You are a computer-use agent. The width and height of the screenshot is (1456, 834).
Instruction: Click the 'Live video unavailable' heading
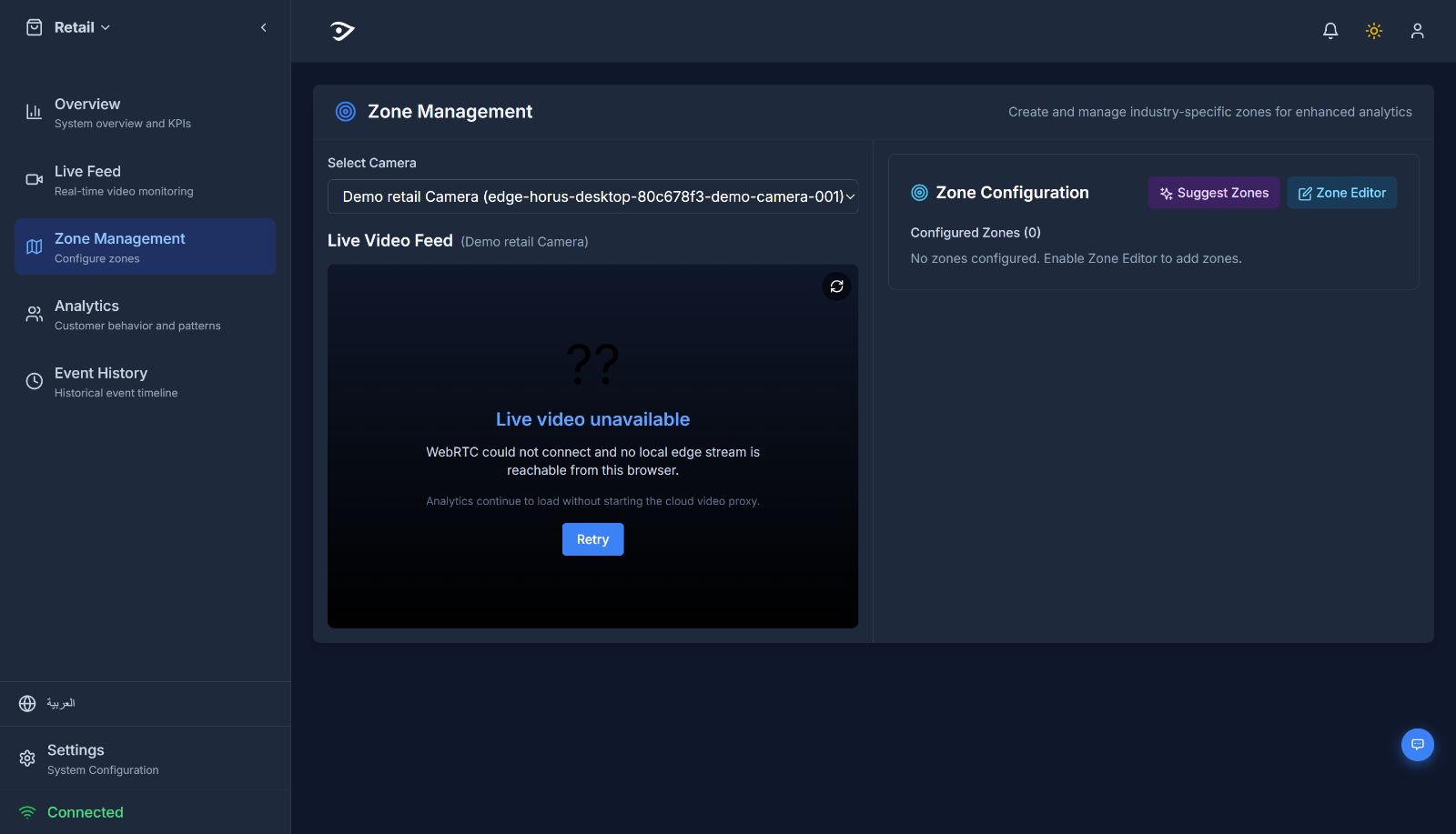point(592,419)
